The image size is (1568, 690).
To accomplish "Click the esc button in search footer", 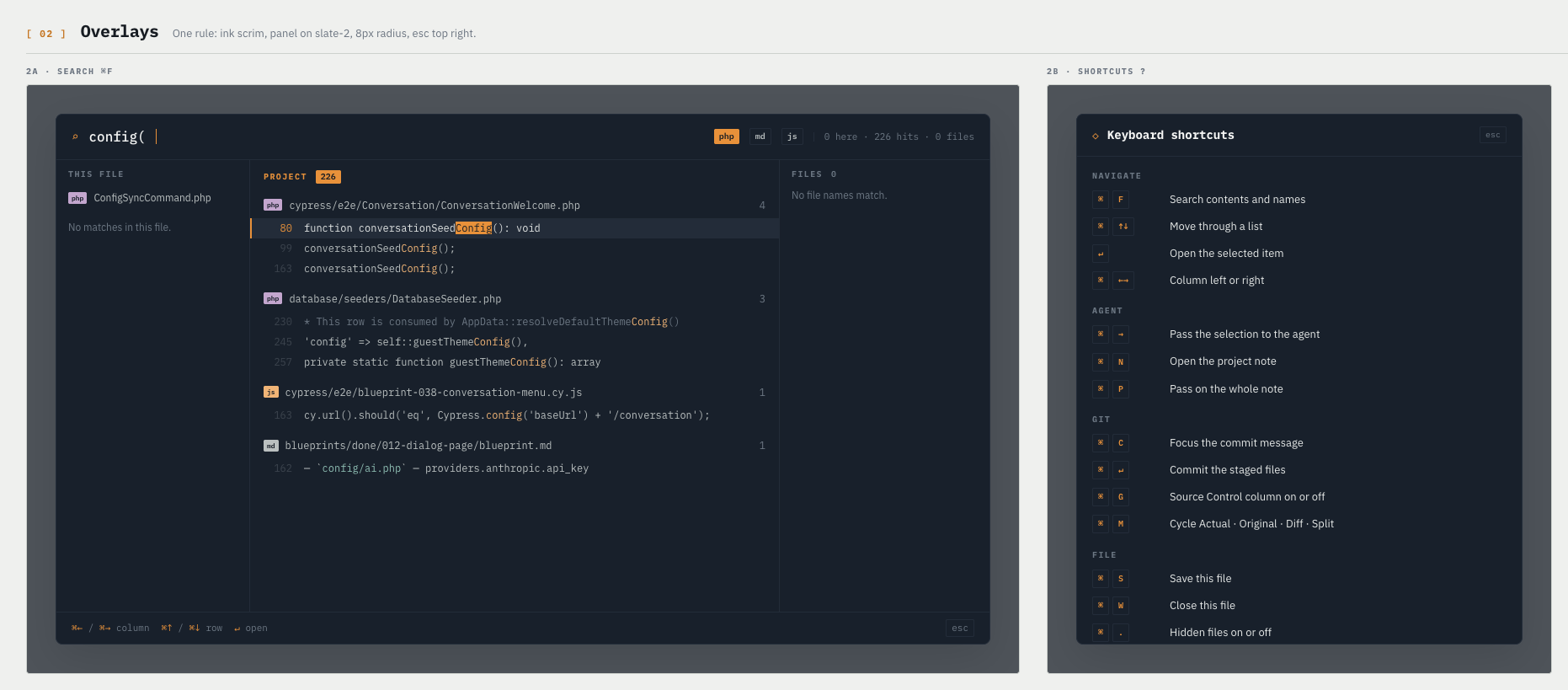I will point(960,628).
